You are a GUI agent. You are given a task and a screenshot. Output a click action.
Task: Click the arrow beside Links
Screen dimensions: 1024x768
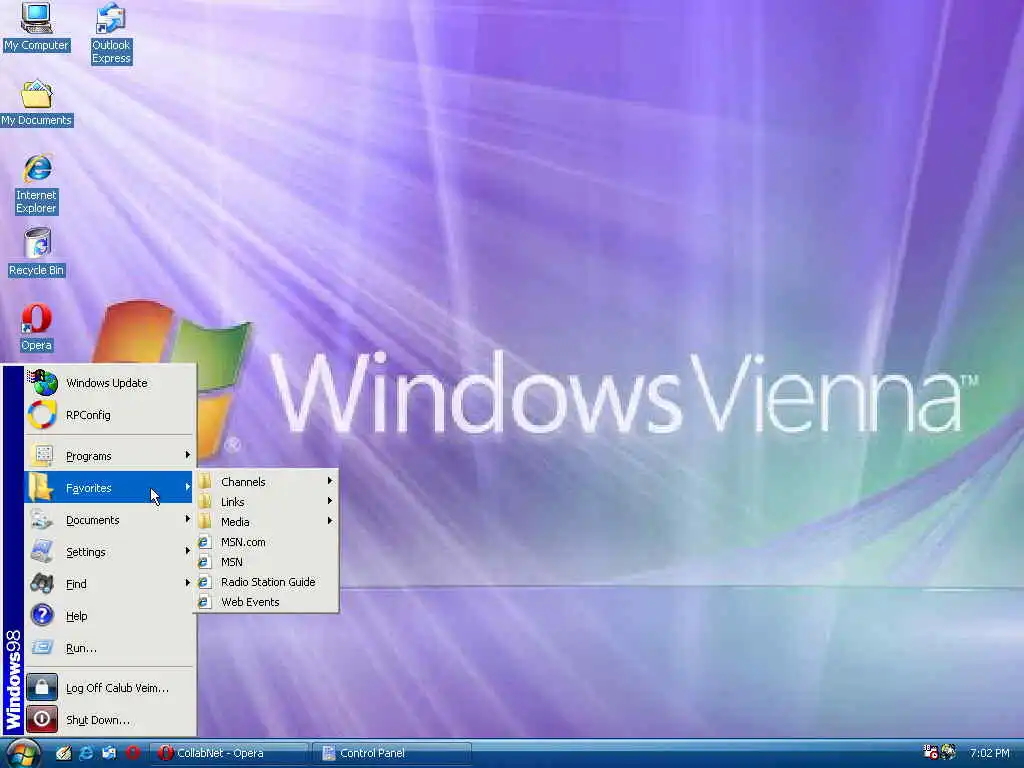(x=330, y=501)
